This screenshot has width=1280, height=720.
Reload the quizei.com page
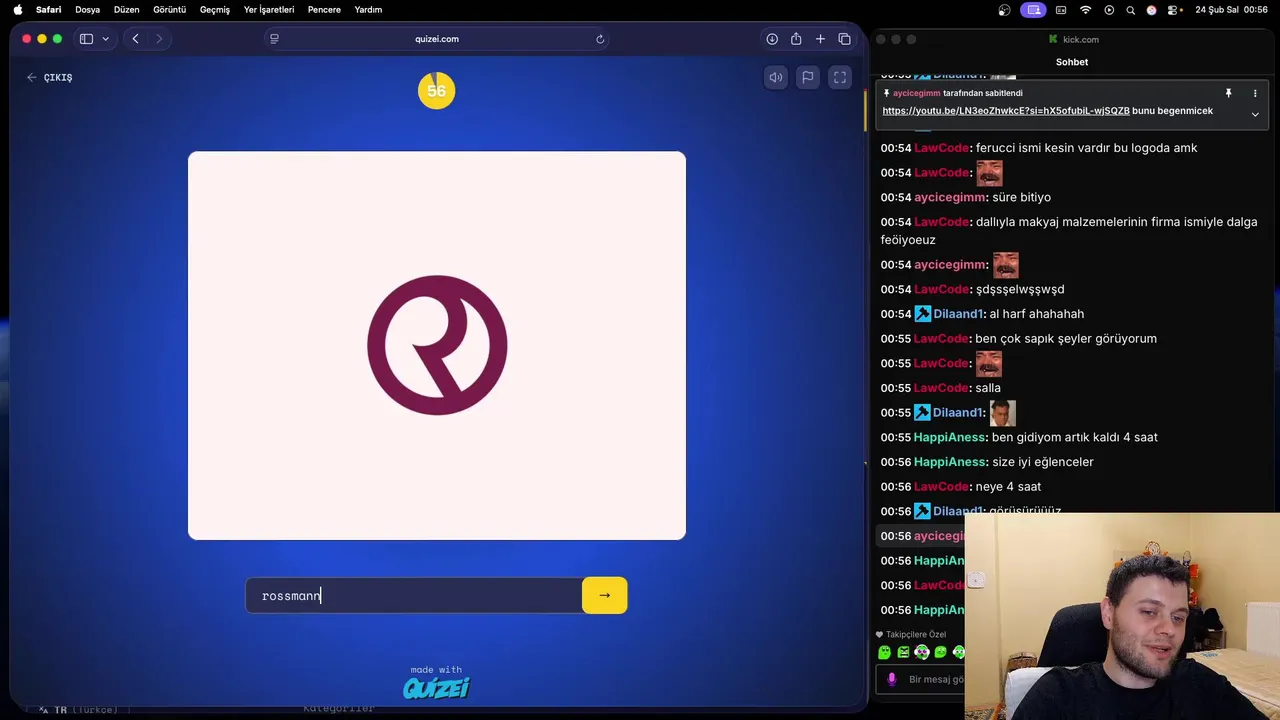[x=600, y=39]
